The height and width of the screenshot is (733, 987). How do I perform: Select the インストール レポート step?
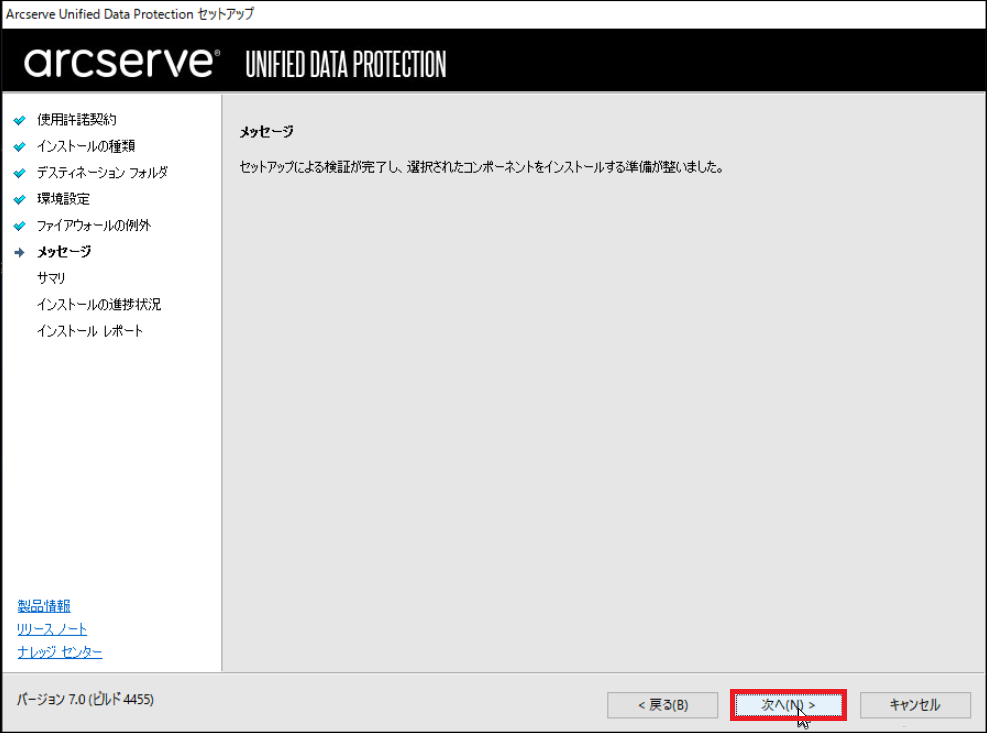pyautogui.click(x=90, y=331)
